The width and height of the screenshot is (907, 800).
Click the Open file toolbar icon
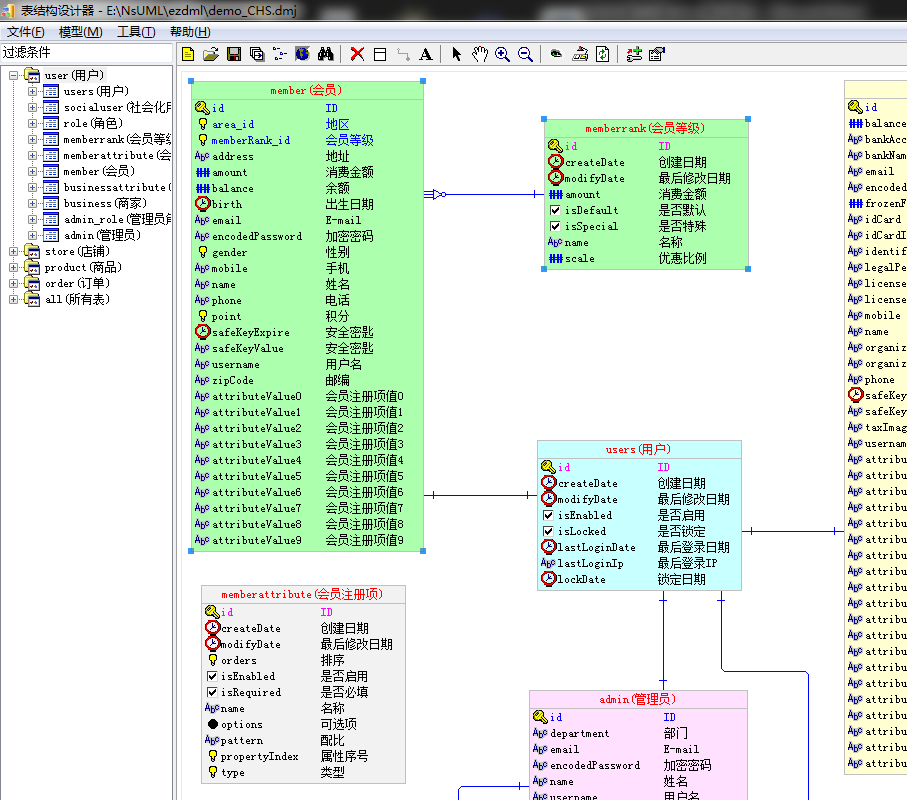pos(209,54)
